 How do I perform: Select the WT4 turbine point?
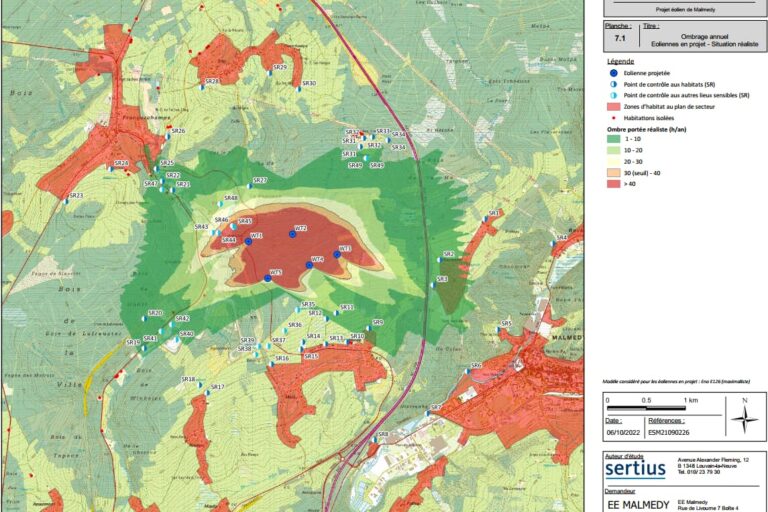pyautogui.click(x=309, y=265)
